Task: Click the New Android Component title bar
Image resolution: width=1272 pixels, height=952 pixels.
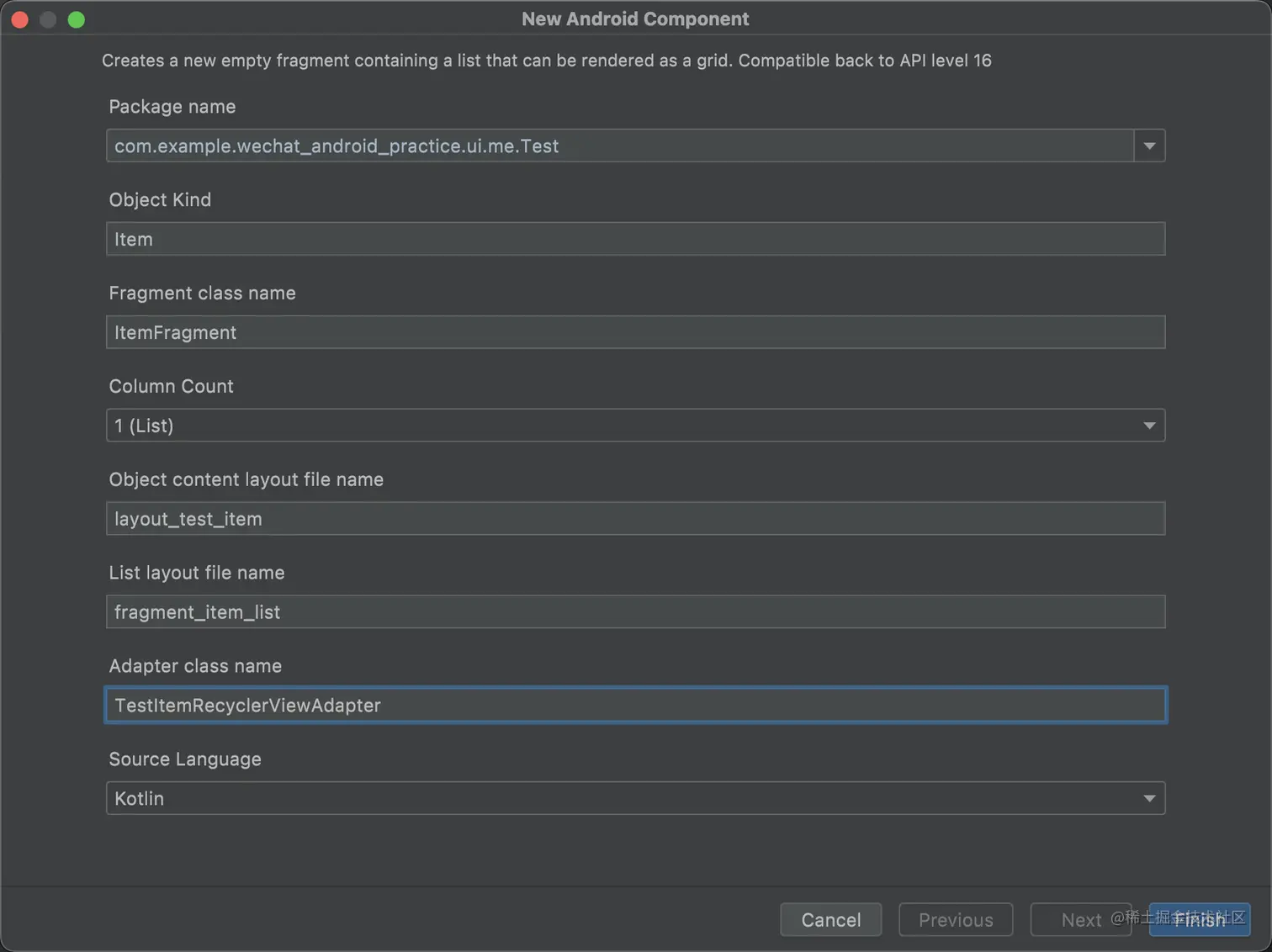Action: [635, 19]
